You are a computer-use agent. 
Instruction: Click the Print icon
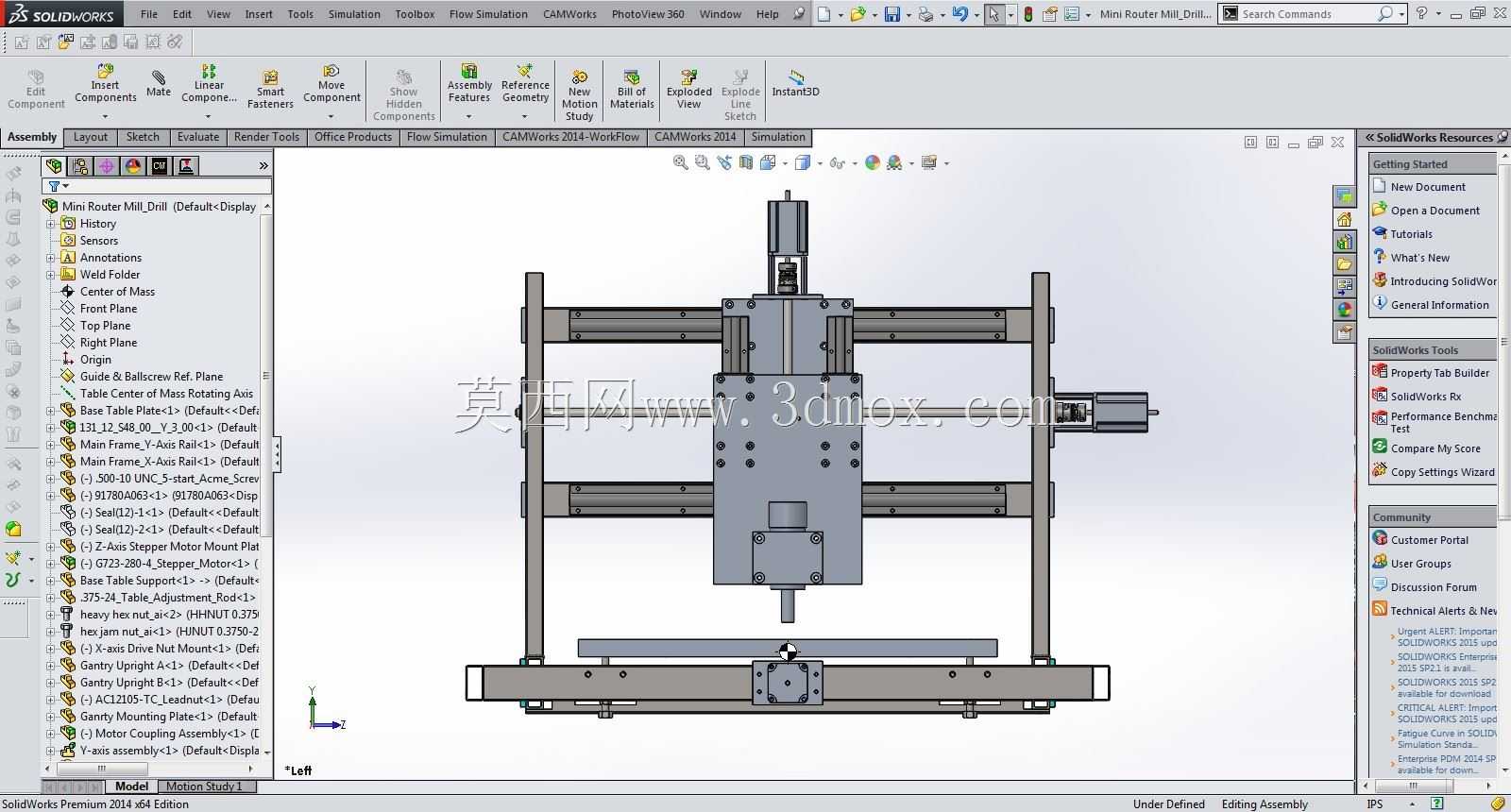(925, 14)
